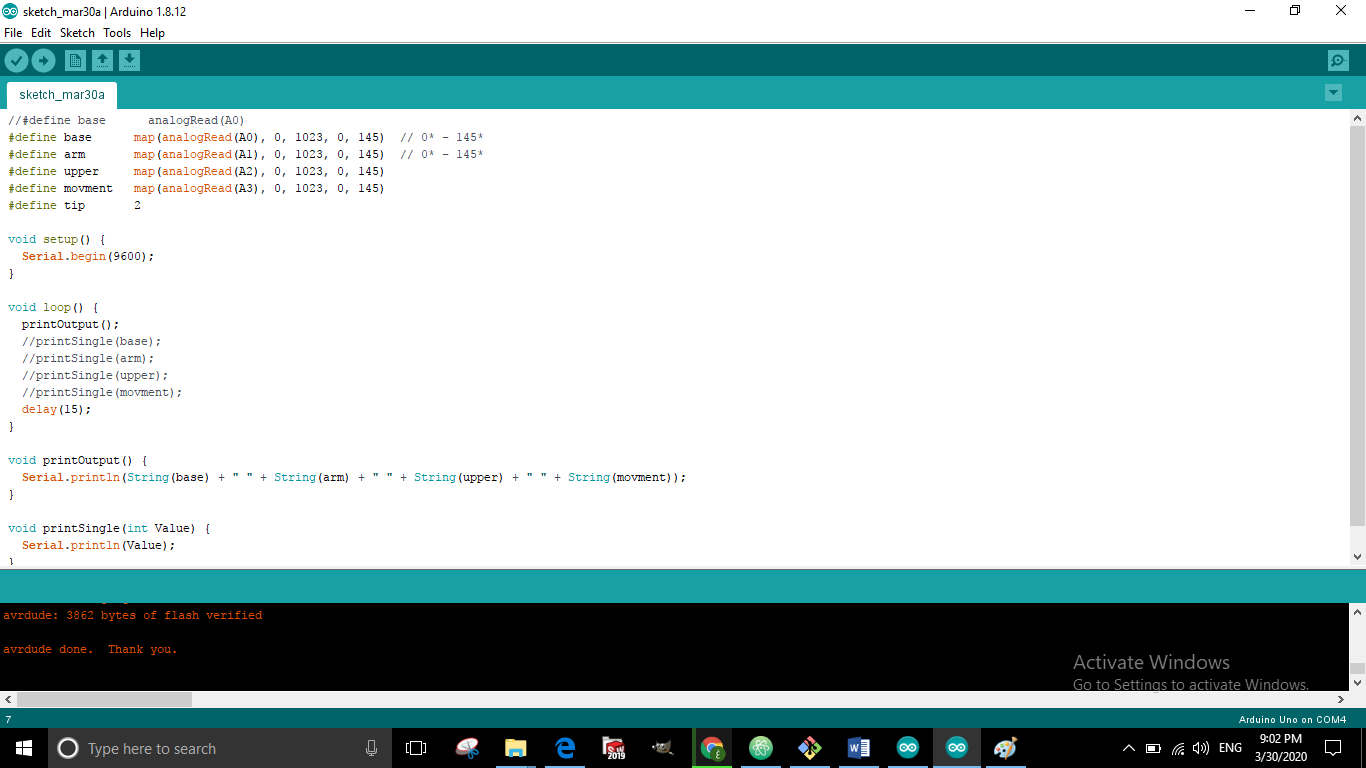1366x768 pixels.
Task: Create a new sketch with the New icon
Action: [x=75, y=61]
